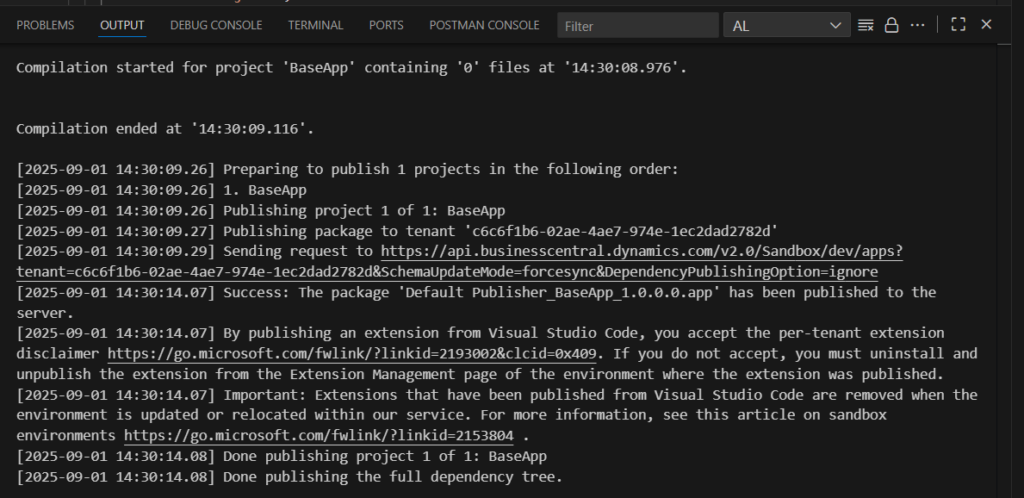
Task: Toggle output auto-scroll lock
Action: [891, 25]
